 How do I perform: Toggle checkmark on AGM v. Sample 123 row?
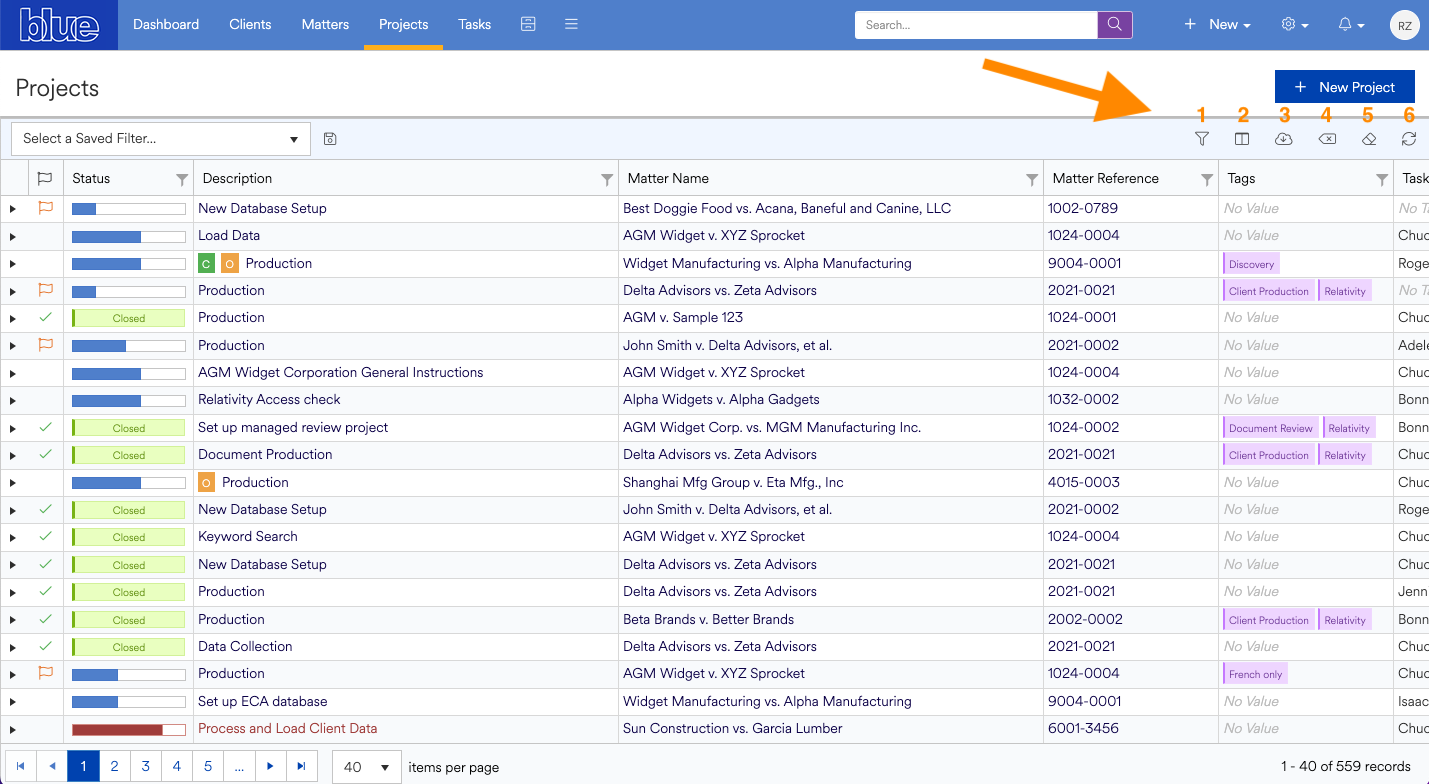click(44, 317)
